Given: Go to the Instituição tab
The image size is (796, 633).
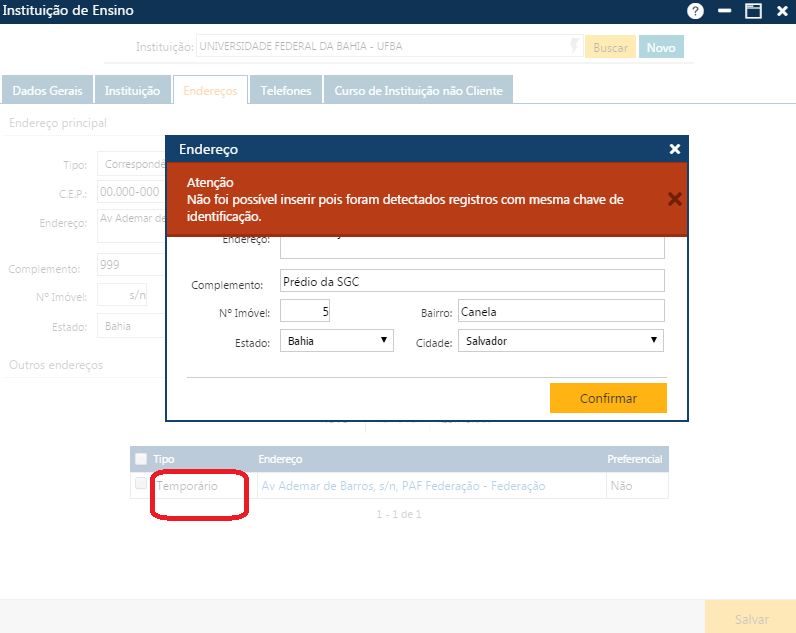Looking at the screenshot, I should pos(132,90).
